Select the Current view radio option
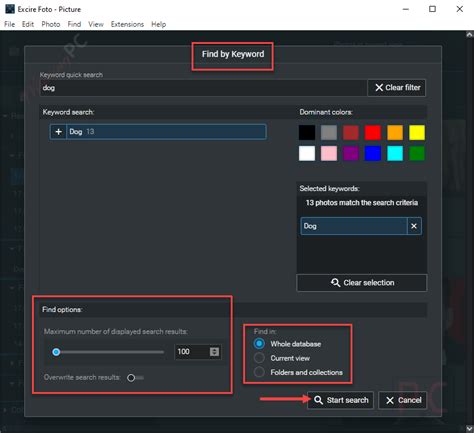 point(259,358)
